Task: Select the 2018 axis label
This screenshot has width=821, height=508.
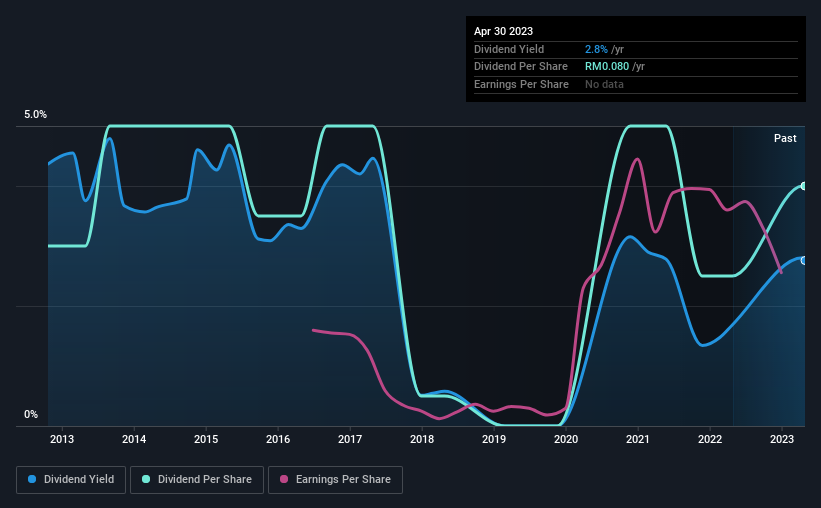Action: click(x=422, y=439)
